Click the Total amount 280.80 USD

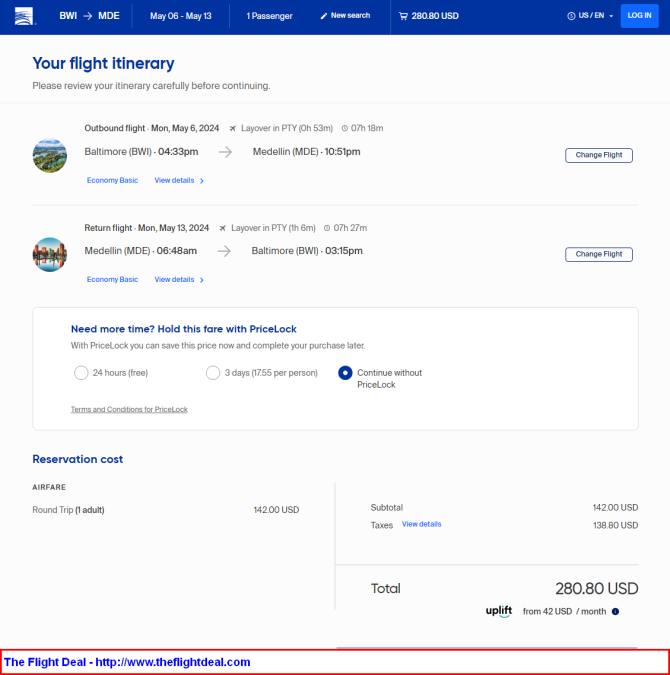596,588
